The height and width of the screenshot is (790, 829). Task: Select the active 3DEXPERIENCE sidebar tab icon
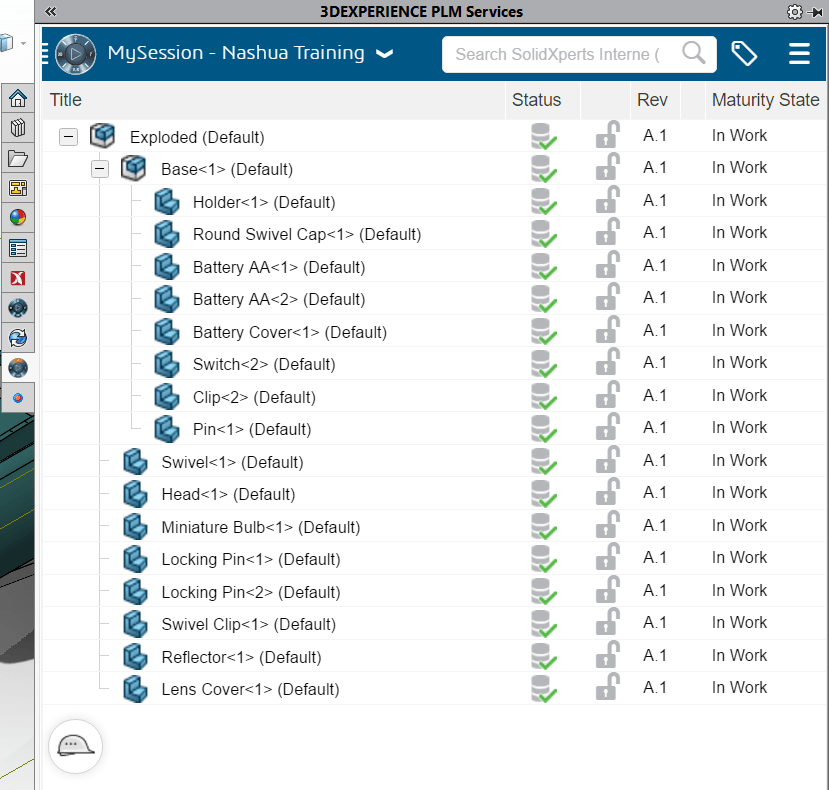tap(18, 368)
